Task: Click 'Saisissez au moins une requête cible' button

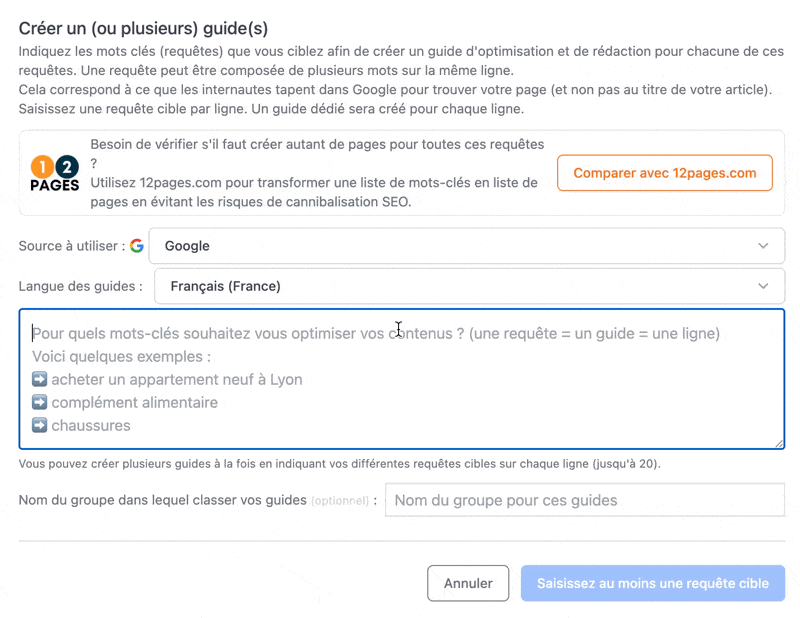Action: [x=652, y=583]
